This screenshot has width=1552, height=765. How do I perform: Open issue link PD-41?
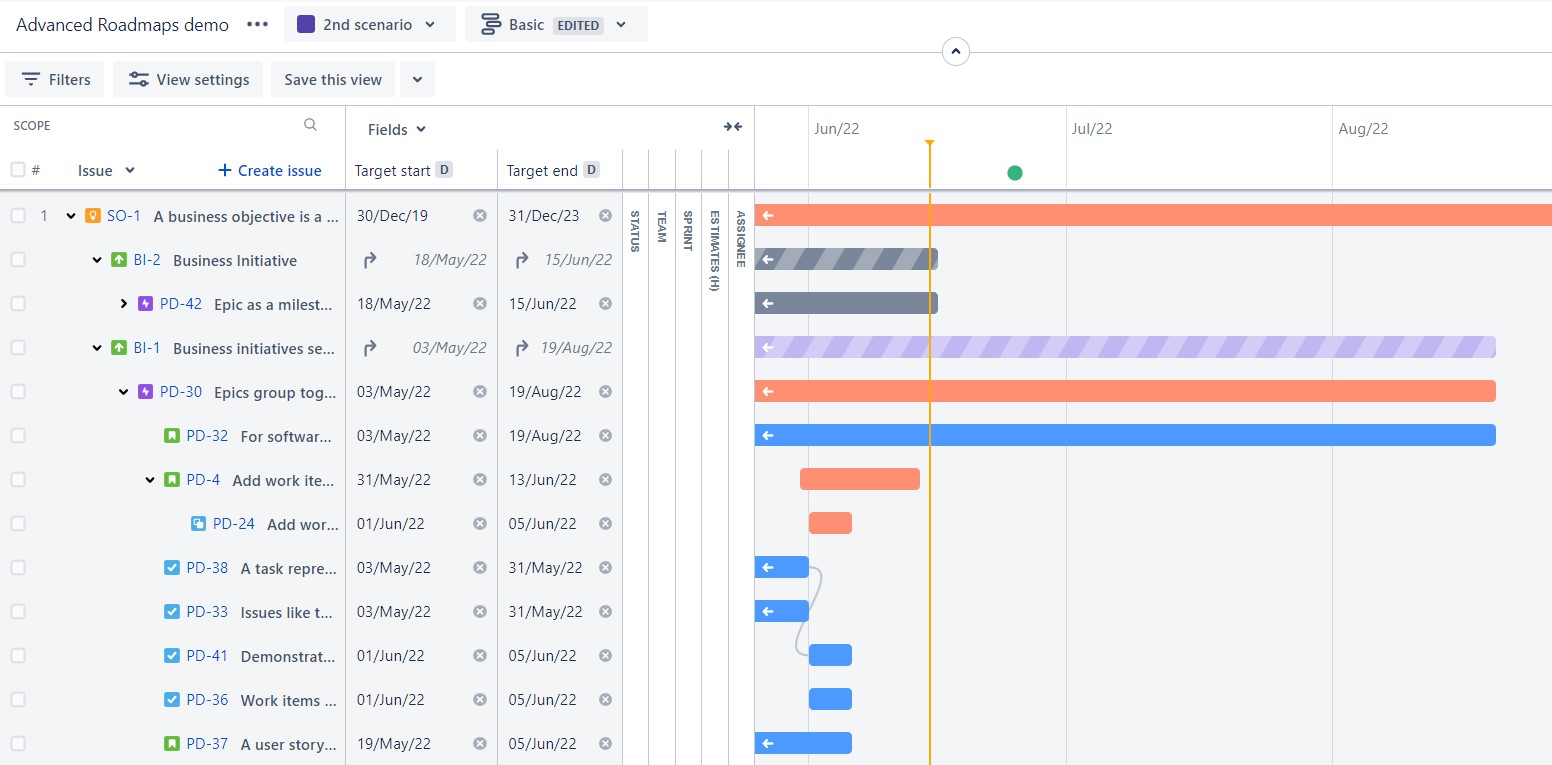click(x=207, y=656)
